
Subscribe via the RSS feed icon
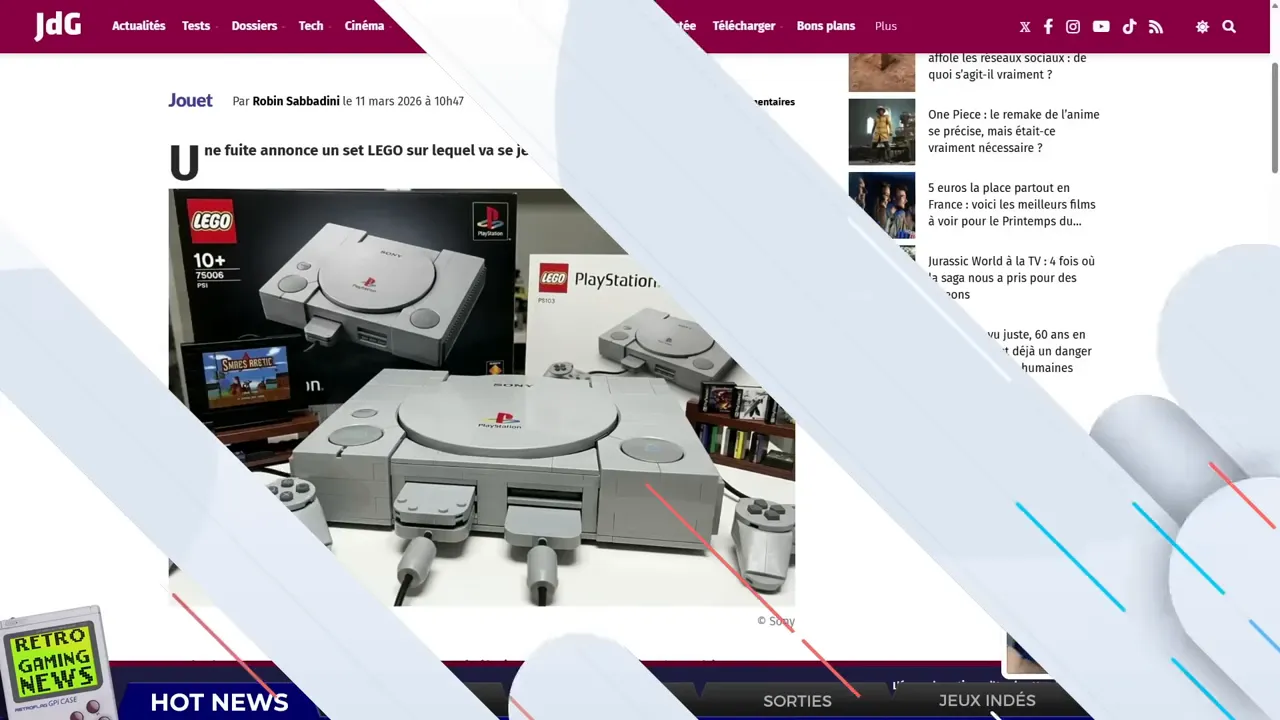click(1156, 26)
